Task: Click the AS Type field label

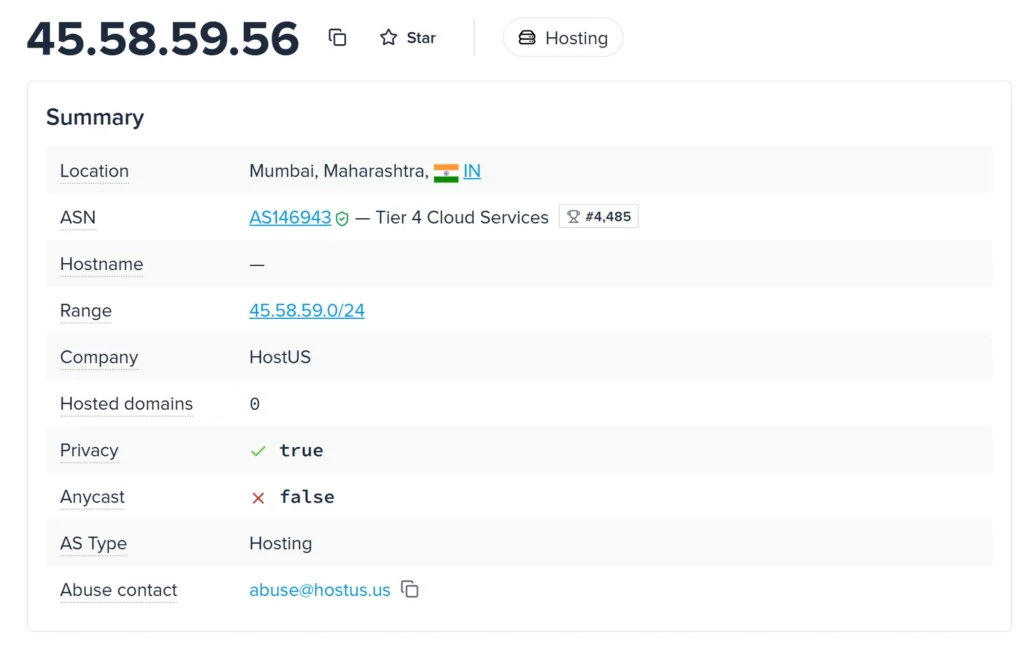Action: (93, 543)
